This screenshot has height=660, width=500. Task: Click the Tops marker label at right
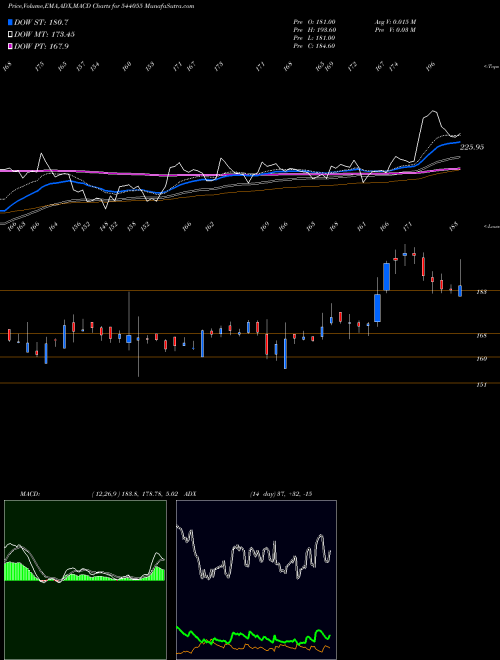[492, 67]
